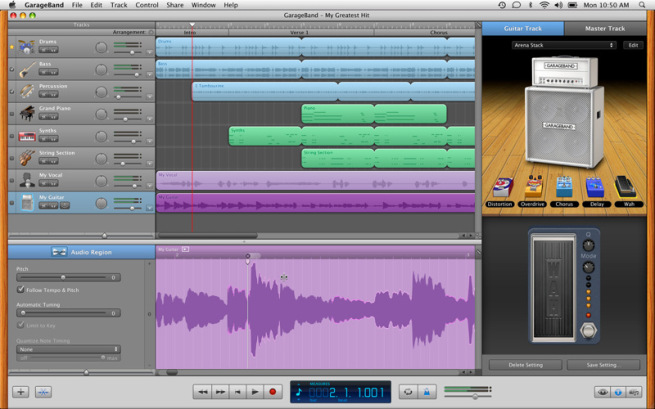Open the Arena Stack preset dropdown
This screenshot has width=655, height=409.
click(564, 45)
